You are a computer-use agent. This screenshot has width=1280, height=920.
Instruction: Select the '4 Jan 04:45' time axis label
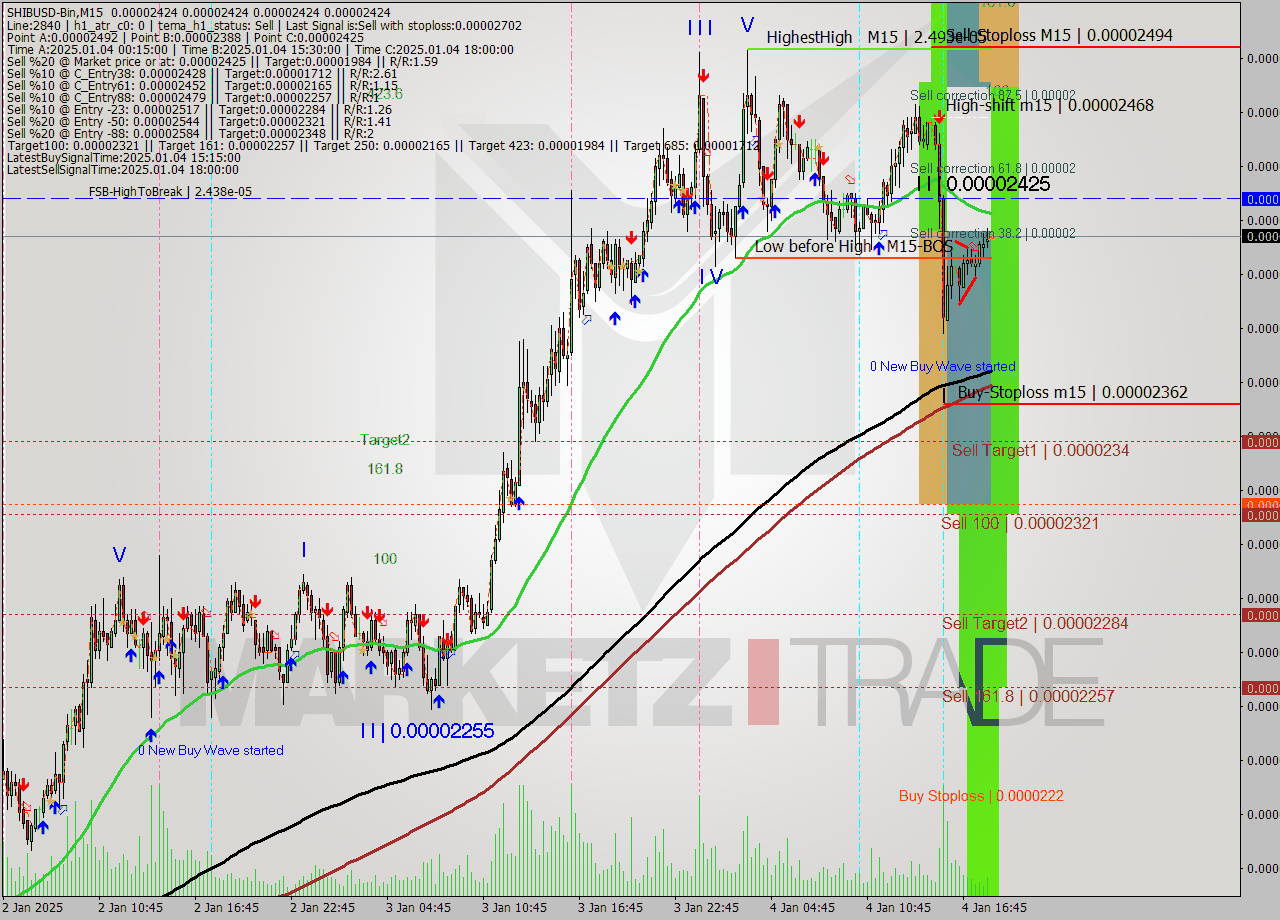tap(802, 908)
